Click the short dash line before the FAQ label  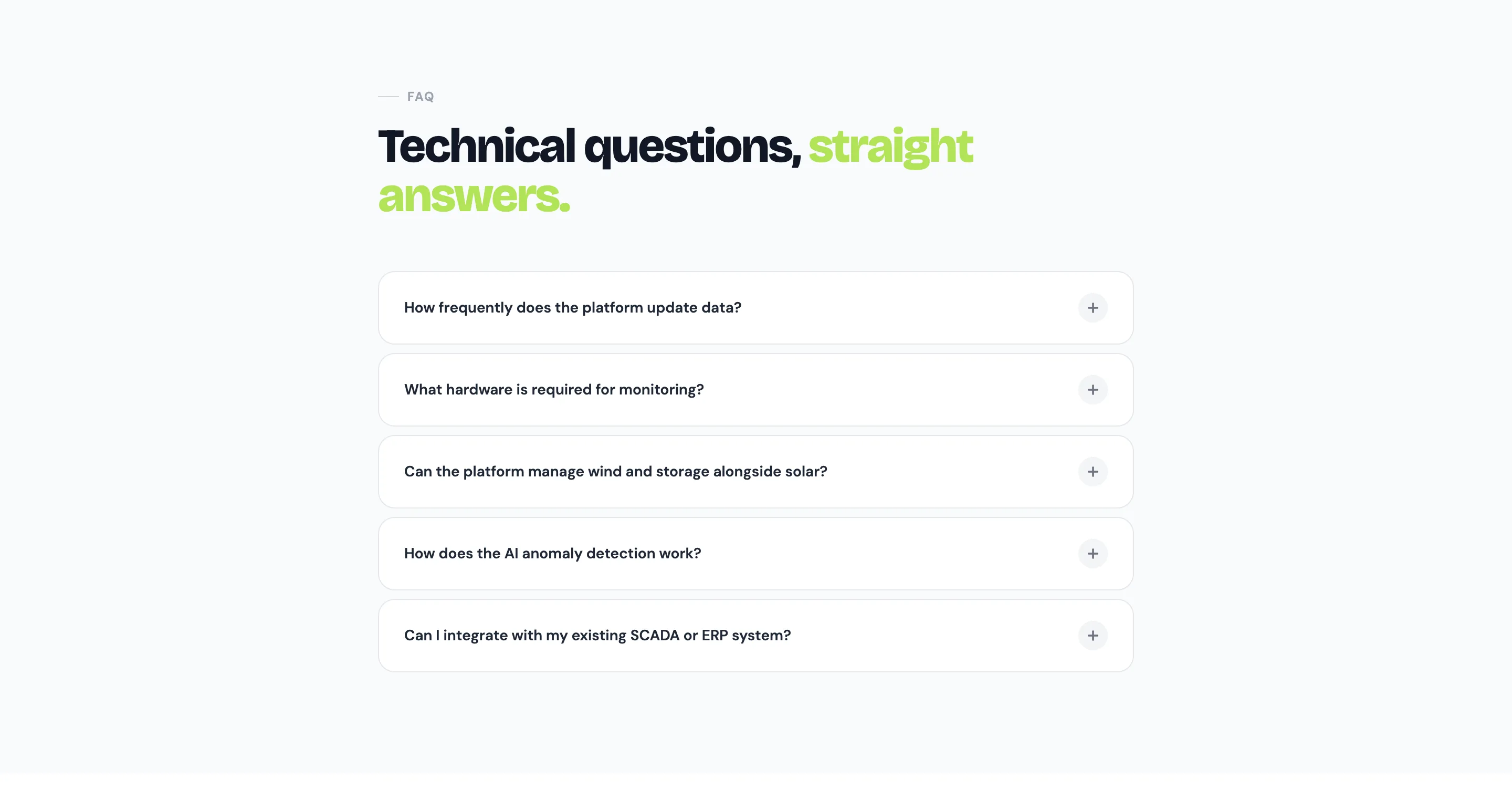point(388,96)
